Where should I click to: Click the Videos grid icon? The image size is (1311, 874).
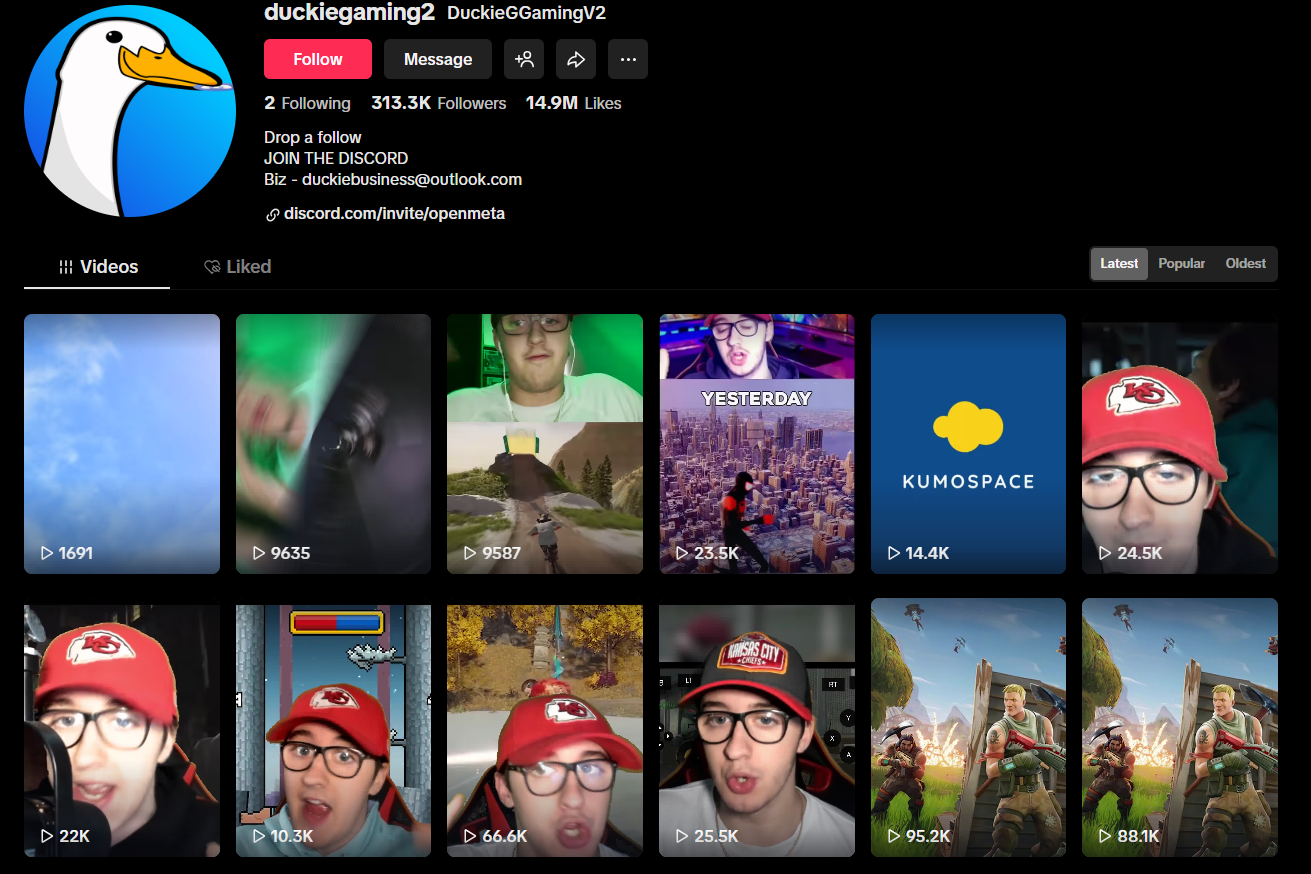[66, 266]
